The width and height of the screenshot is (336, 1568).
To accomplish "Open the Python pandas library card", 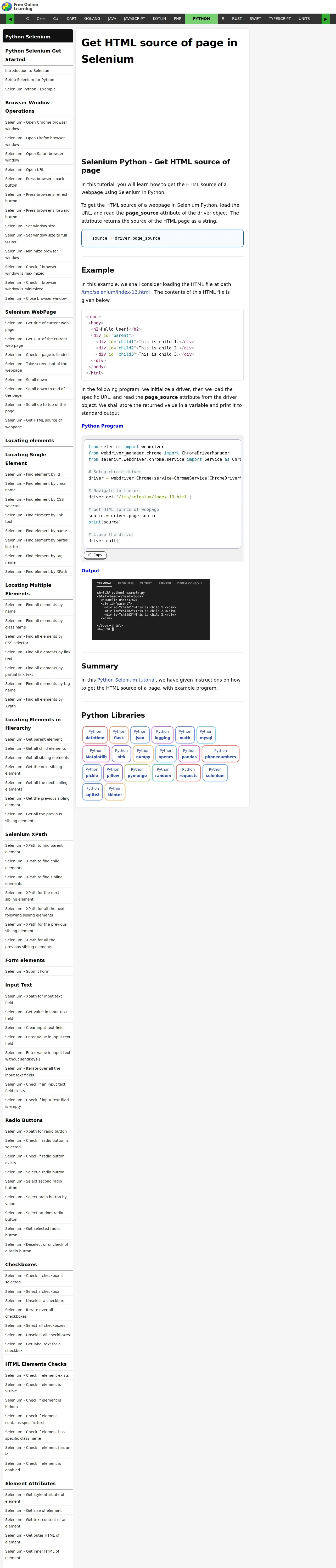I will pyautogui.click(x=189, y=754).
